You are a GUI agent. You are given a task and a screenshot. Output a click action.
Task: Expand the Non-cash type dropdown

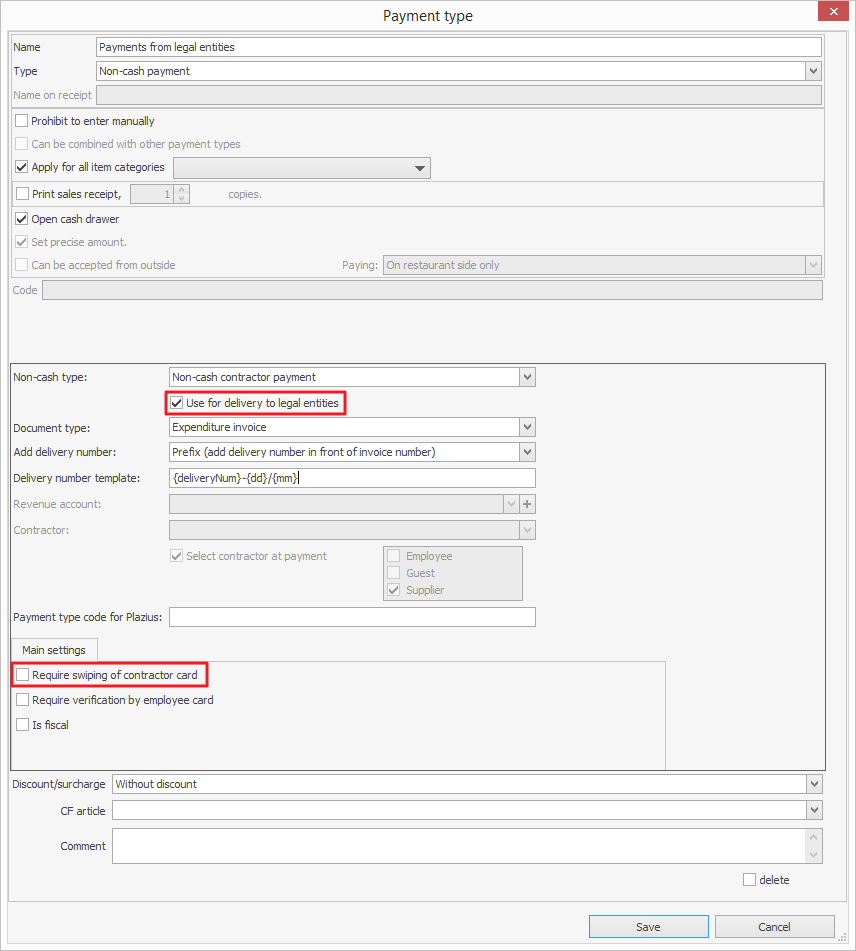527,377
